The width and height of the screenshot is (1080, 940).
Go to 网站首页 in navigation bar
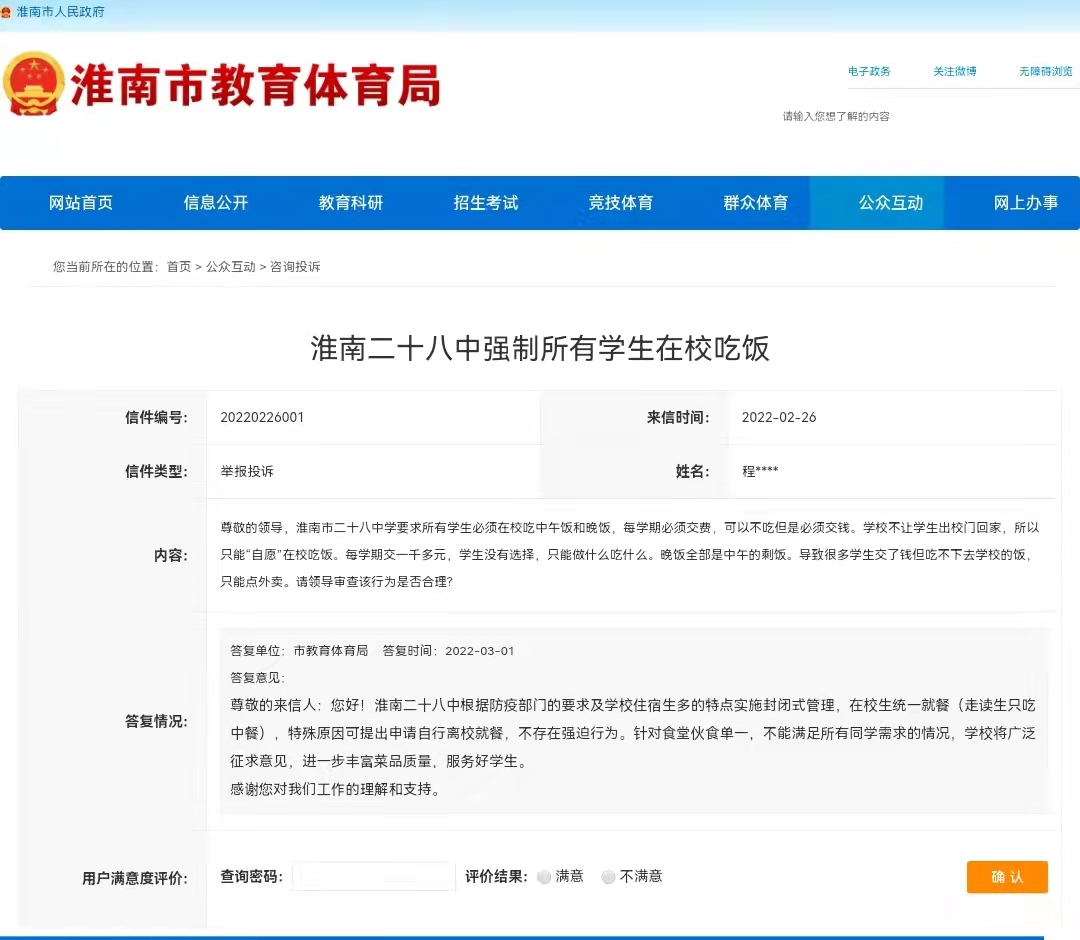[81, 203]
